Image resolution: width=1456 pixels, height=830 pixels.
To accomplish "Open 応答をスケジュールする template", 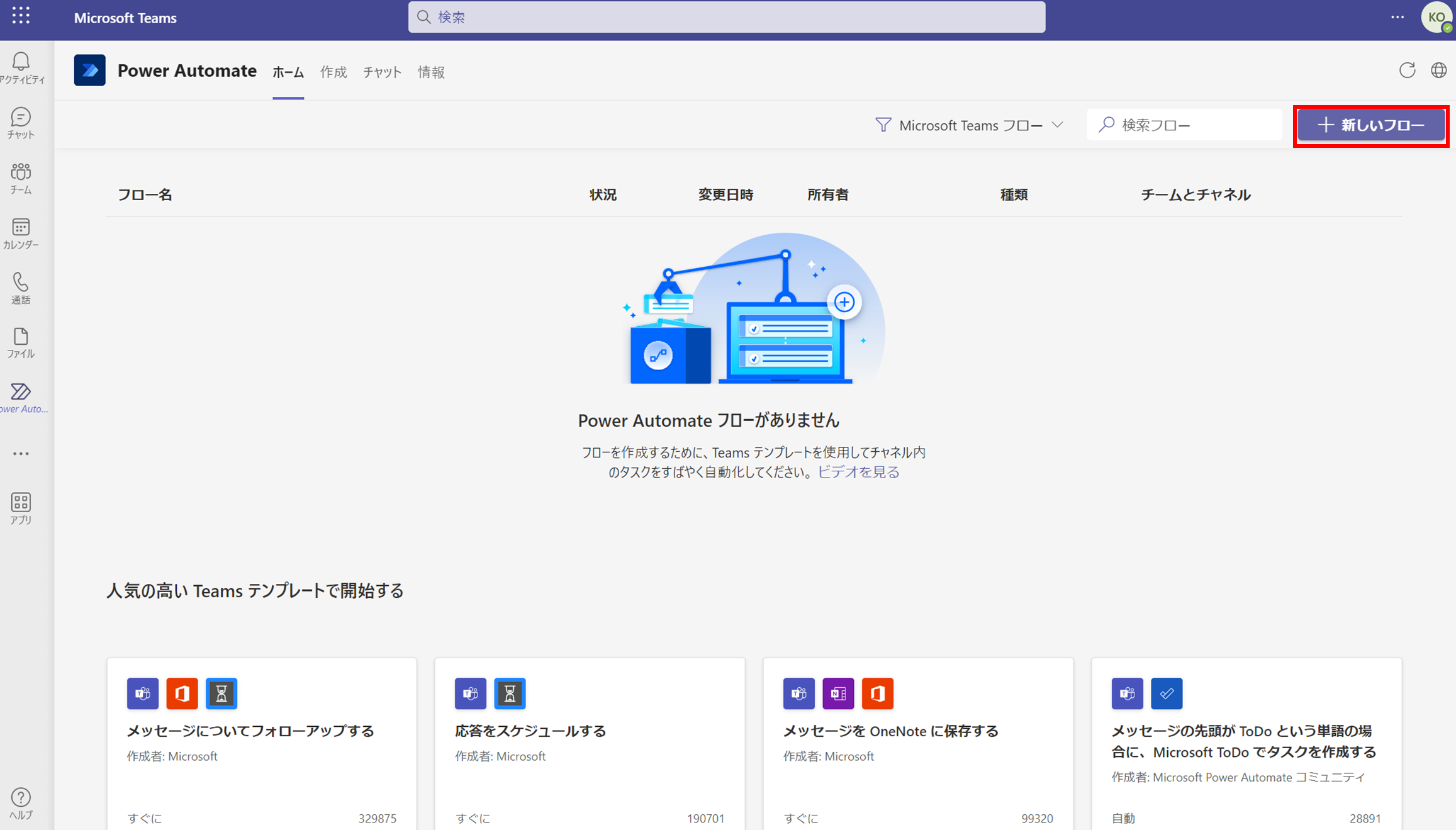I will tap(530, 731).
